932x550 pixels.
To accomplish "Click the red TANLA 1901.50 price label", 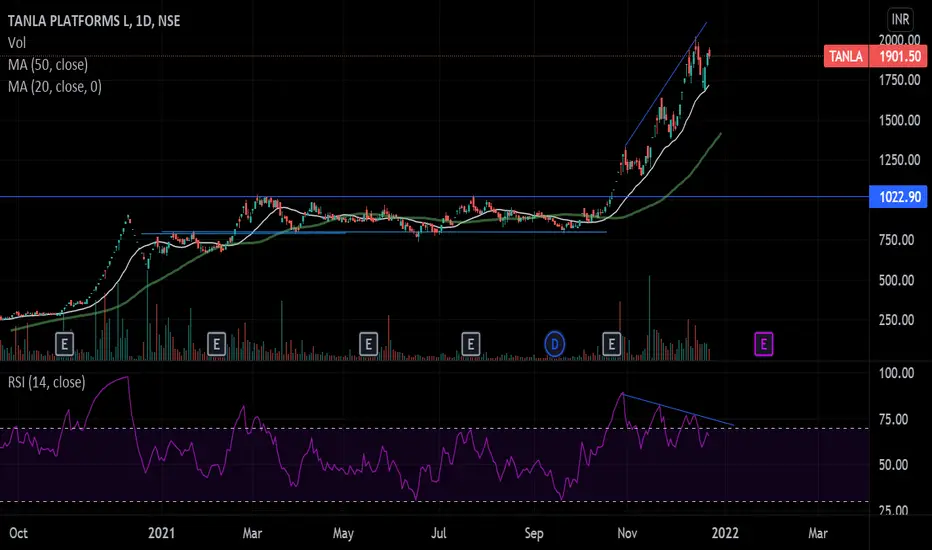I will [x=875, y=56].
